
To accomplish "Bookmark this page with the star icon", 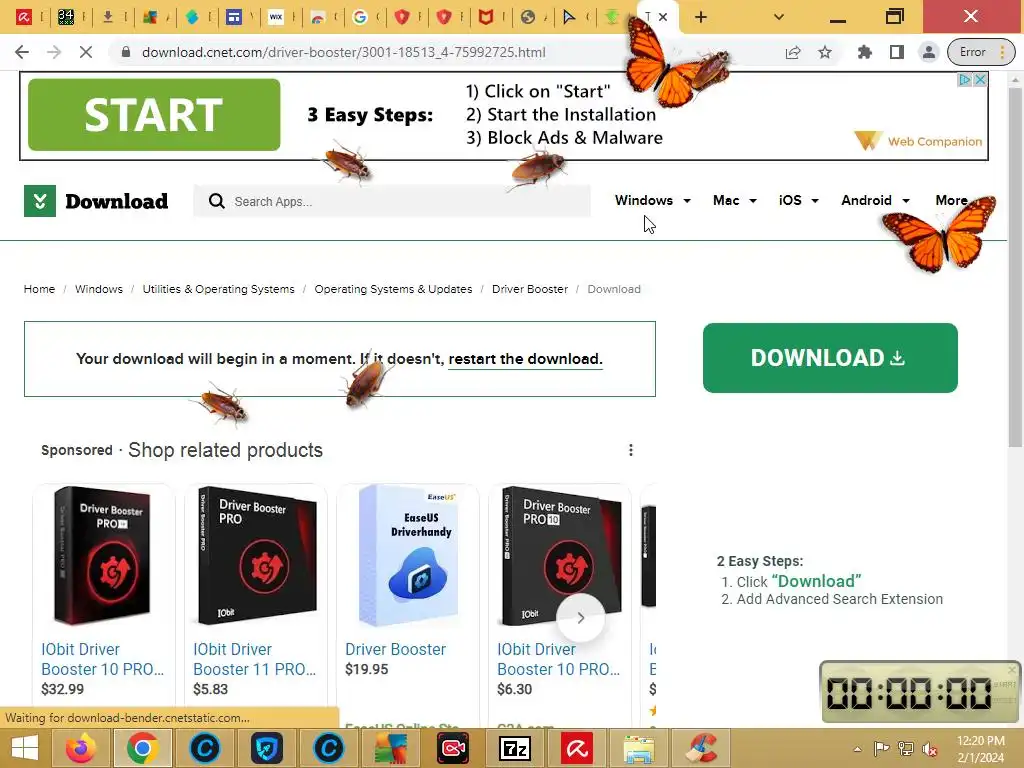I will point(825,52).
